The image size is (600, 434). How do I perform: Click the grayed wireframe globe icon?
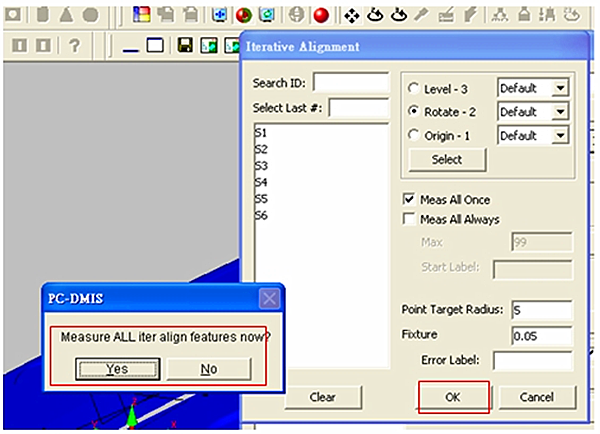297,15
